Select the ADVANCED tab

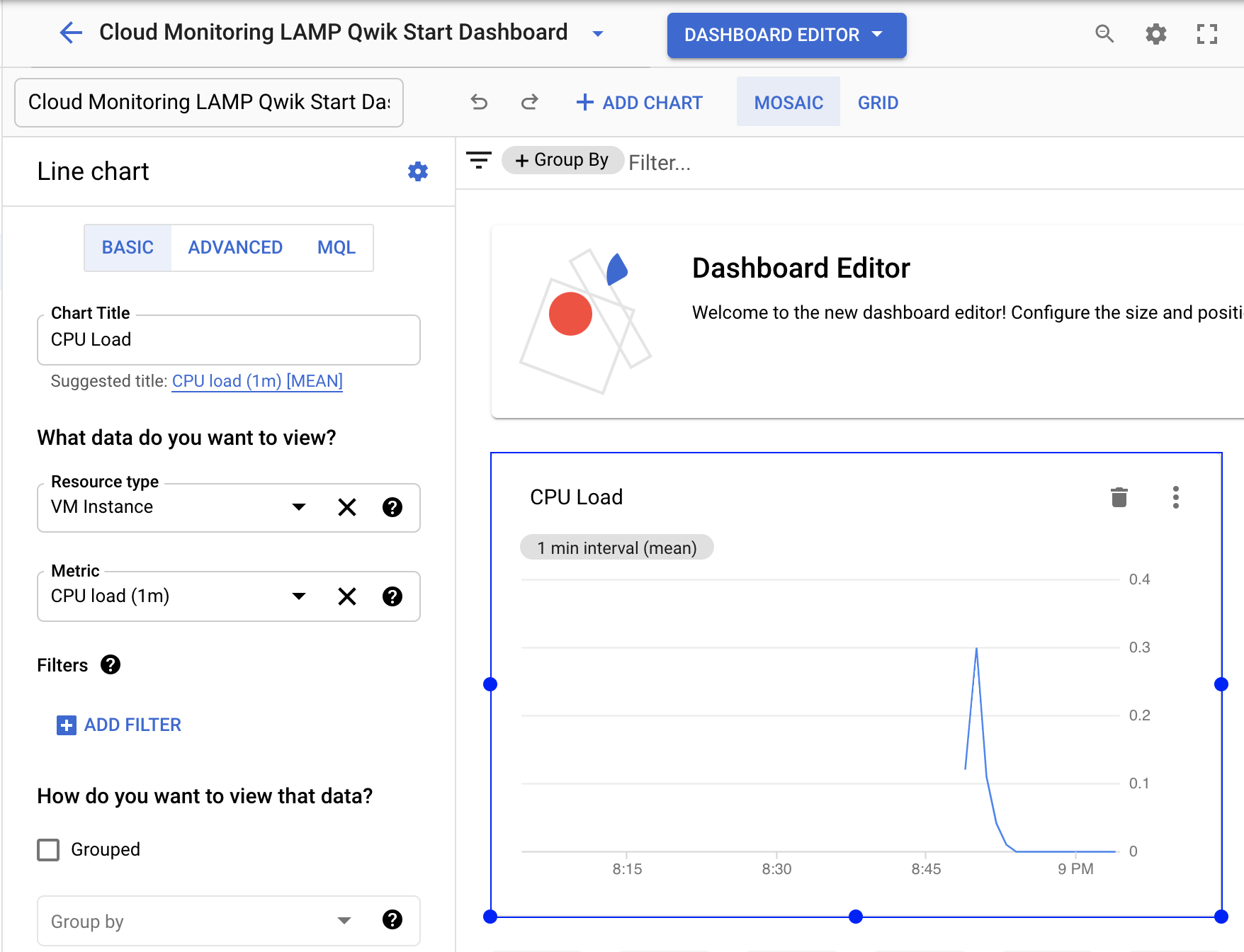(x=235, y=247)
